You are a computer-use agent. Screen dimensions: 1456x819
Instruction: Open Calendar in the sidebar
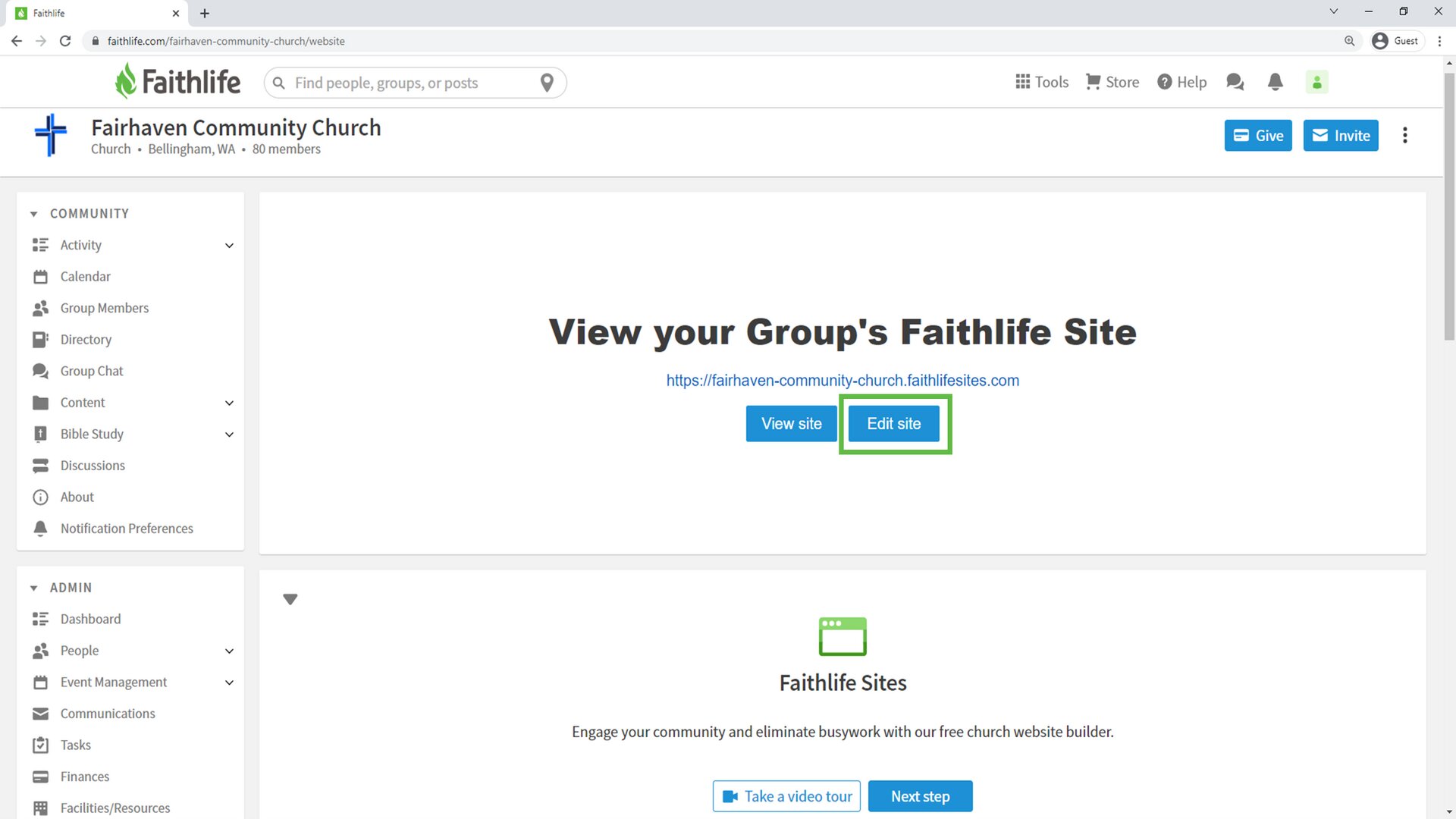(85, 277)
